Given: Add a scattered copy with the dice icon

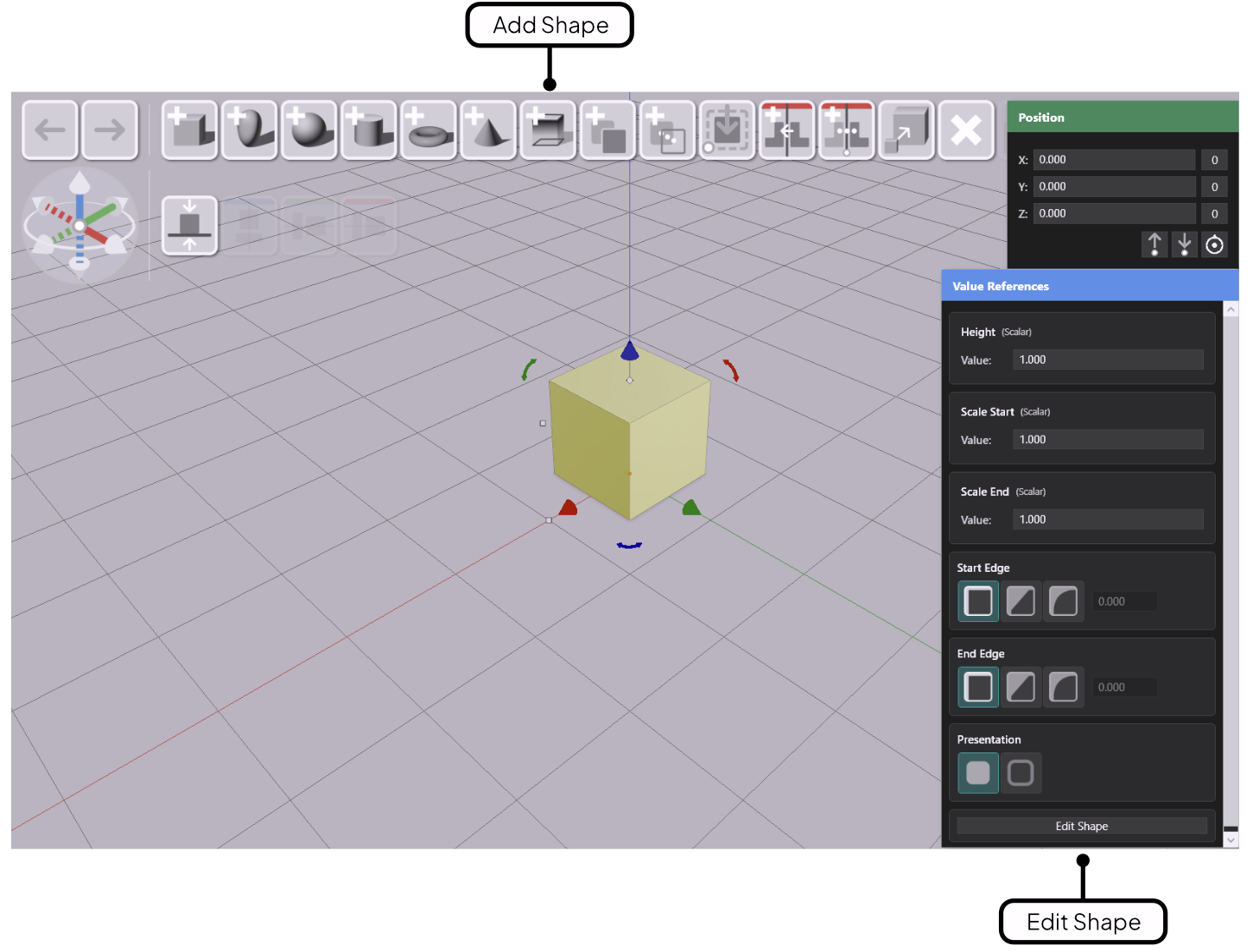Looking at the screenshot, I should click(668, 130).
